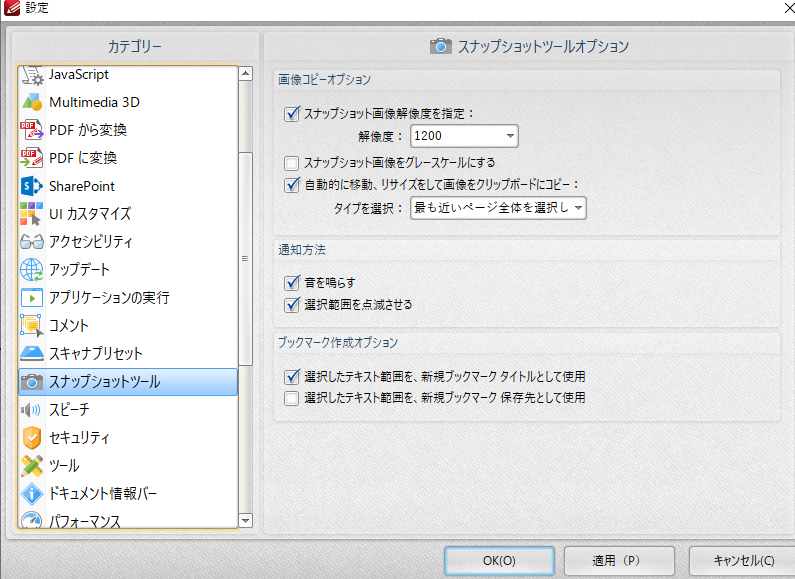Click the 通知方法 section header
This screenshot has width=795, height=579.
click(x=302, y=250)
